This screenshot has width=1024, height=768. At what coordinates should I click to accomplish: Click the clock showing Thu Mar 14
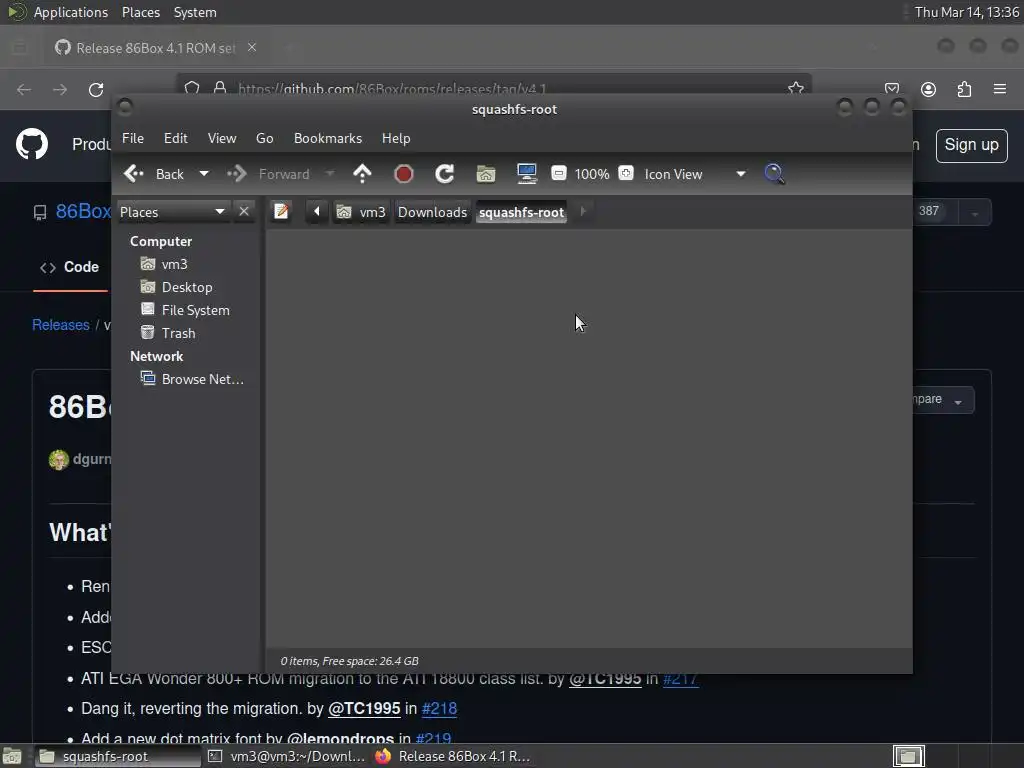[x=966, y=12]
